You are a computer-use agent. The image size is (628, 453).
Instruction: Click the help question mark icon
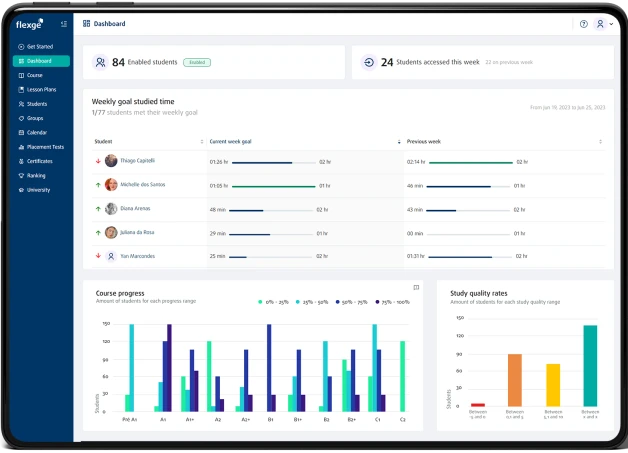click(584, 24)
